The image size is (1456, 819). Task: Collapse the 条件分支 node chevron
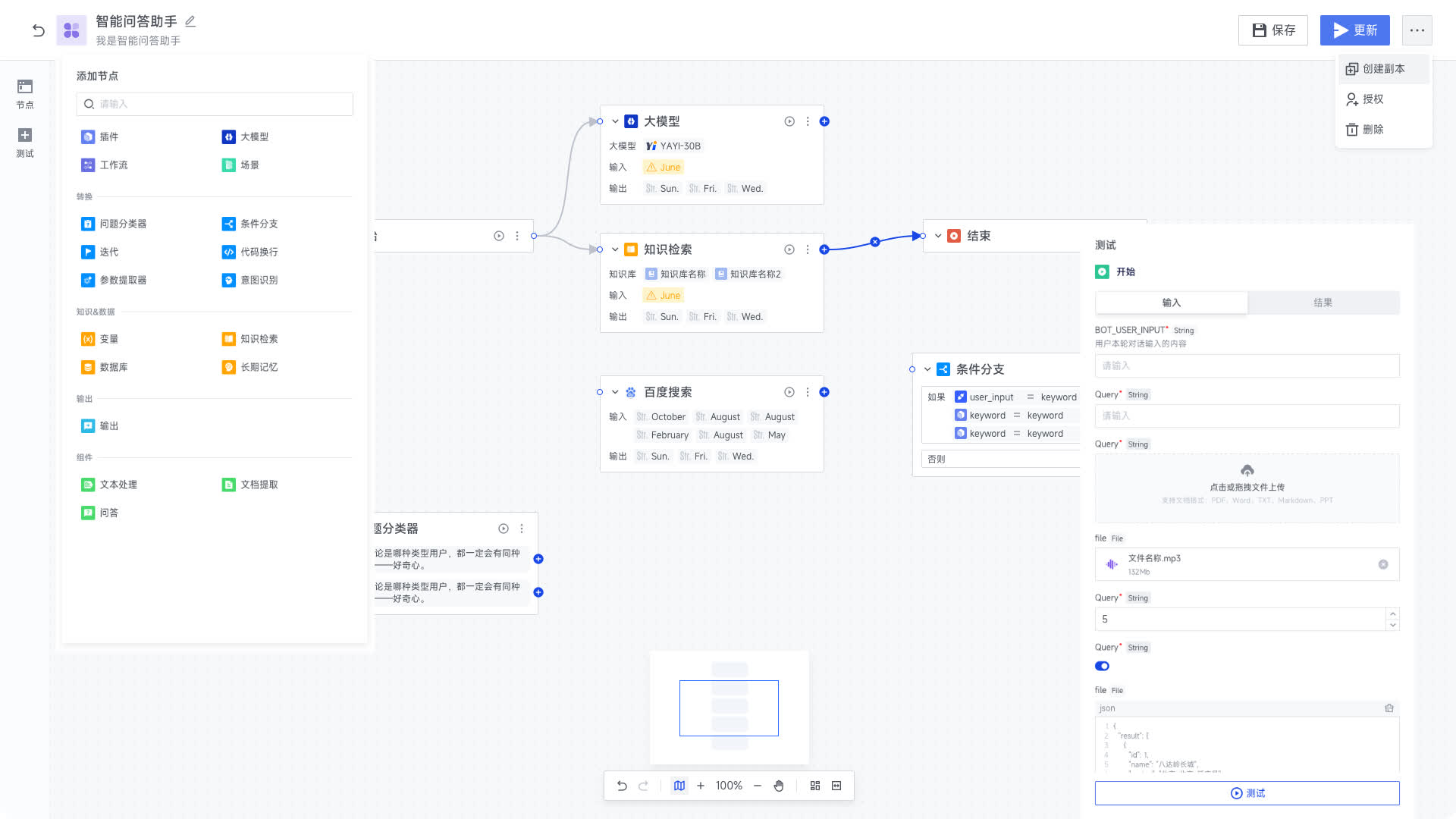coord(927,369)
